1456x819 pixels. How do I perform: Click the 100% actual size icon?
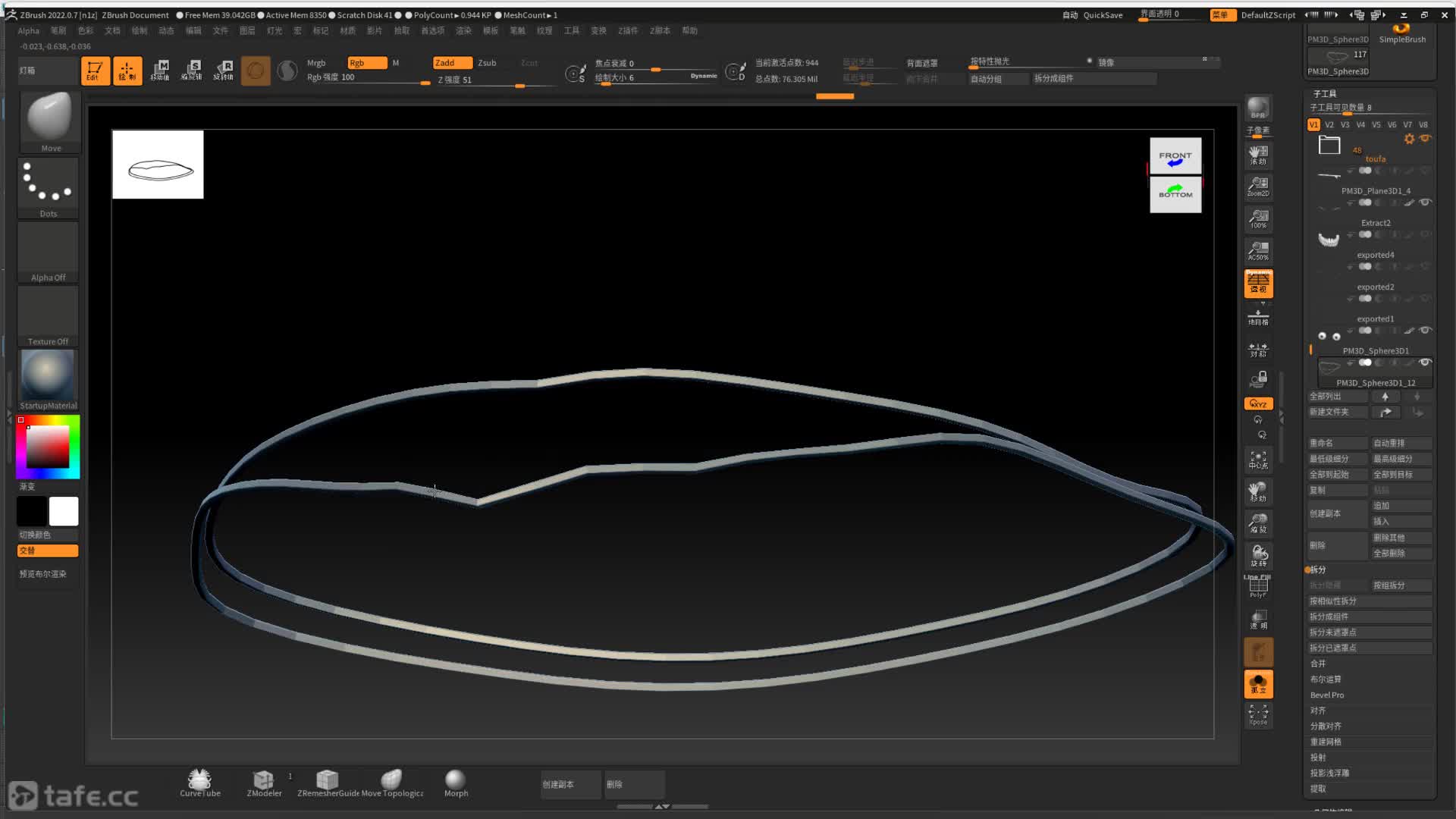pos(1258,219)
